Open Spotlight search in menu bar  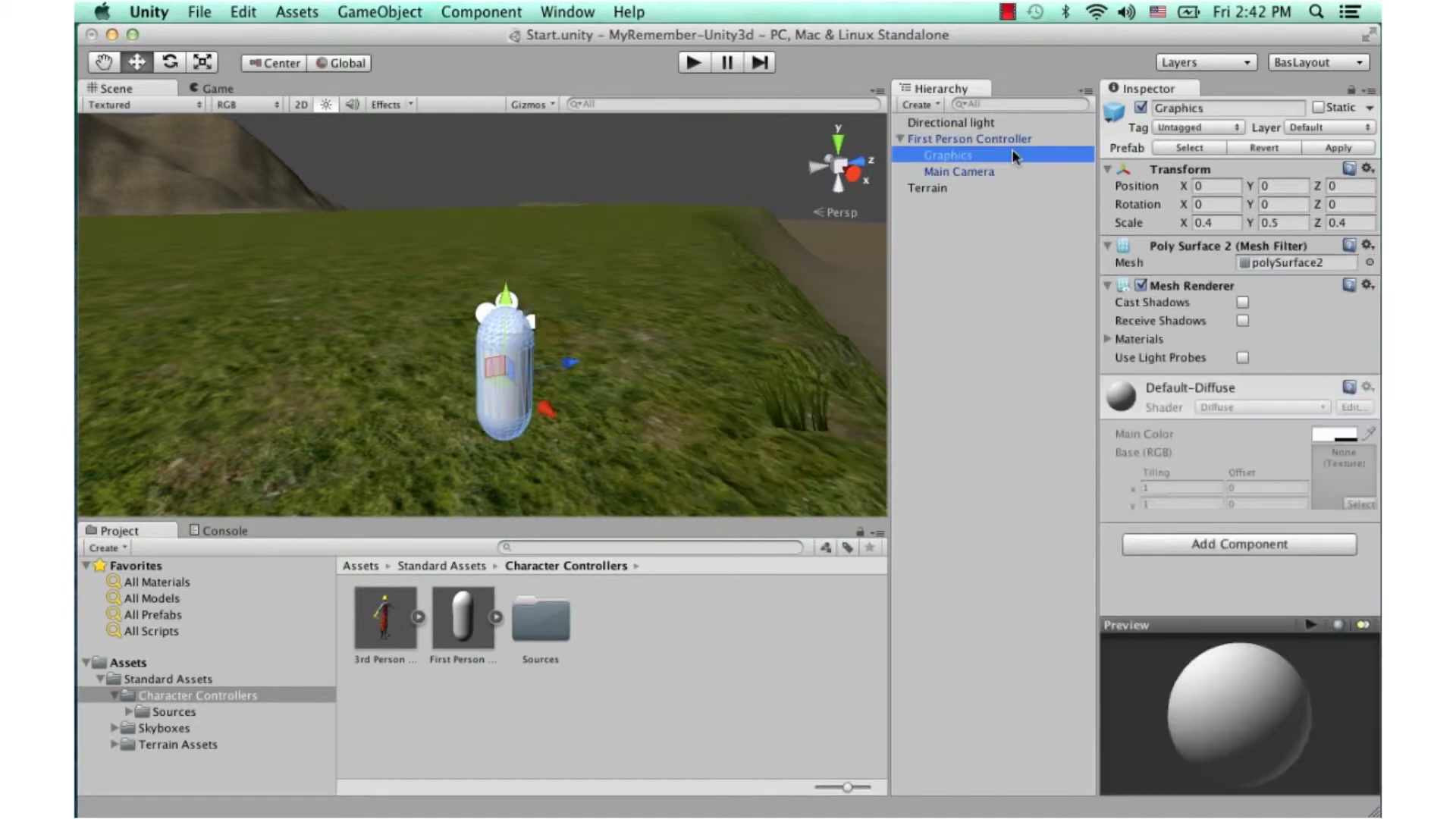click(x=1316, y=11)
